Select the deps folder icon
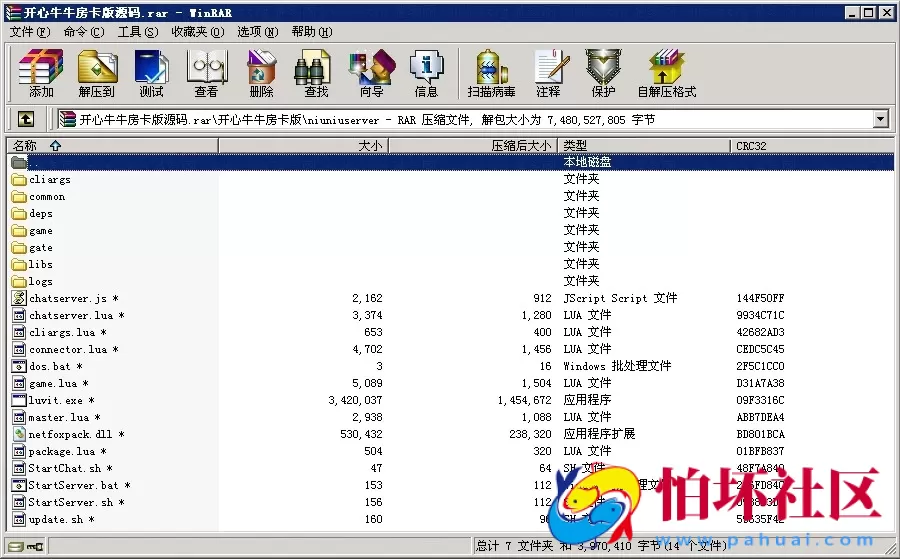Viewport: 900px width, 559px height. point(19,213)
